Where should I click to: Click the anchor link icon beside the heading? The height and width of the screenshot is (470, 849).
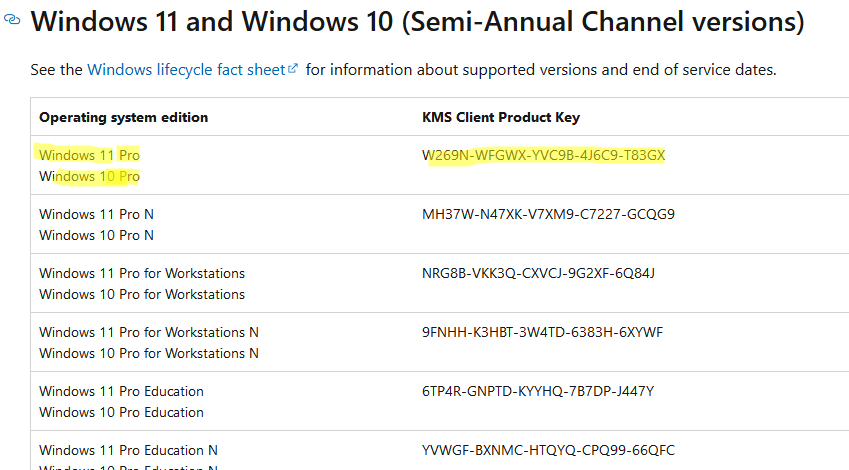[x=12, y=20]
